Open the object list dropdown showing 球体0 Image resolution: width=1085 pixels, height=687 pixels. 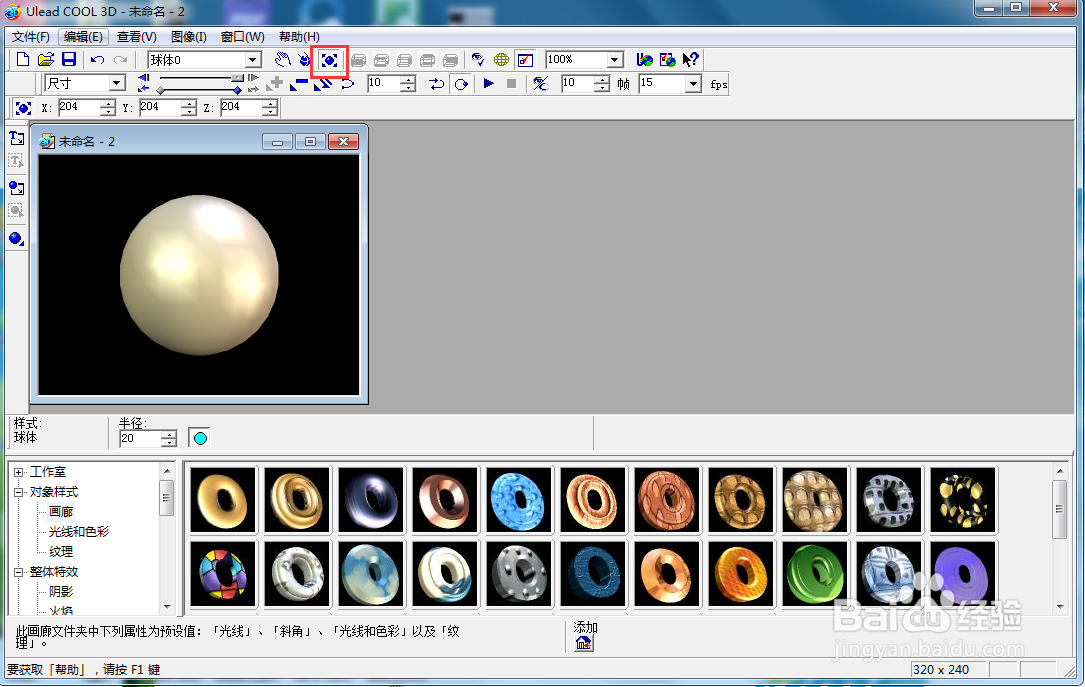(253, 60)
